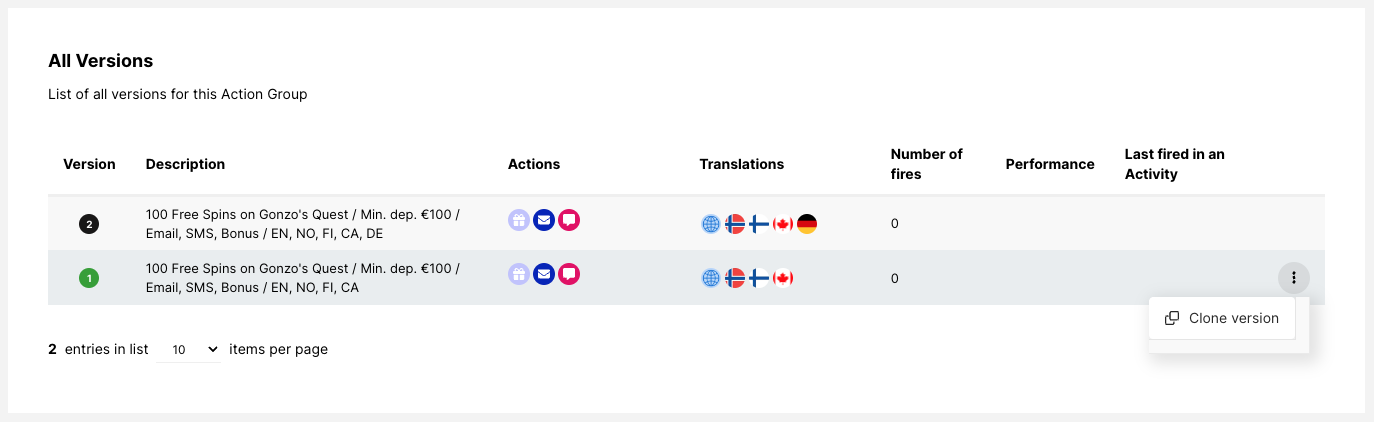Image resolution: width=1374 pixels, height=422 pixels.
Task: Click the globe translation icon in version 2
Action: tap(711, 224)
